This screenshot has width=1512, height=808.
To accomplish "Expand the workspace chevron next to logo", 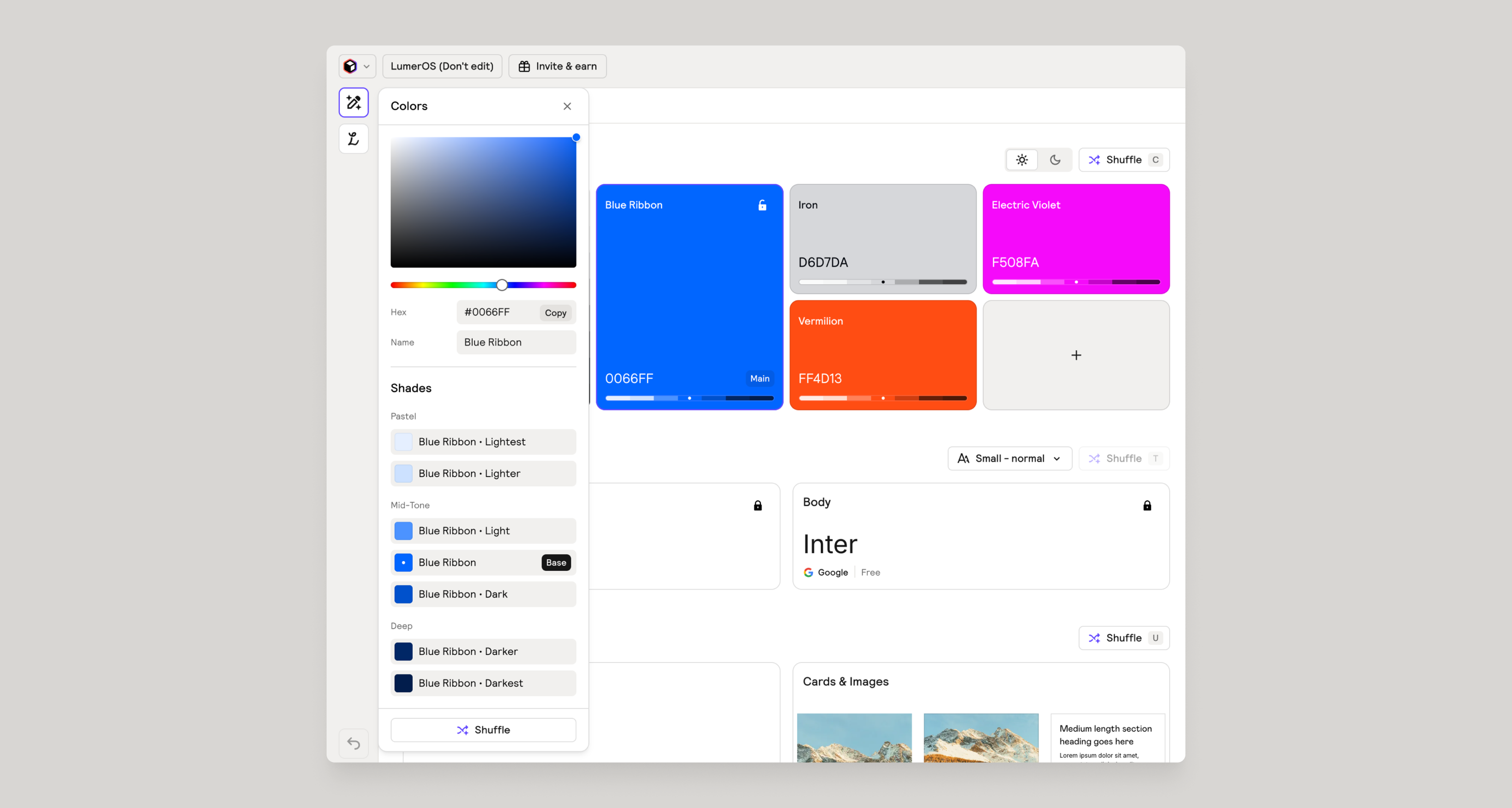I will [x=366, y=66].
